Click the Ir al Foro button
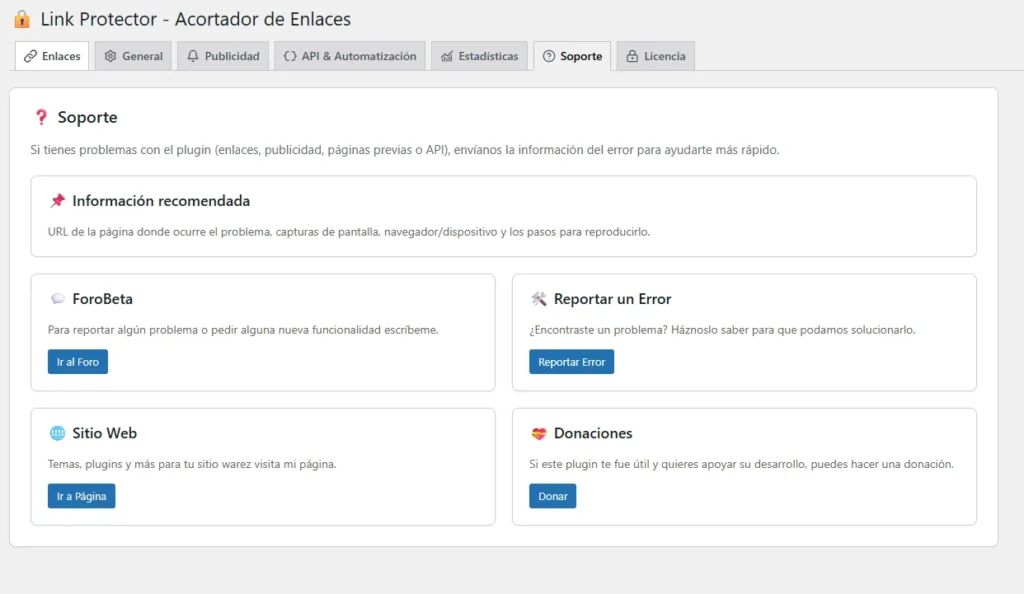The height and width of the screenshot is (594, 1024). coord(78,362)
